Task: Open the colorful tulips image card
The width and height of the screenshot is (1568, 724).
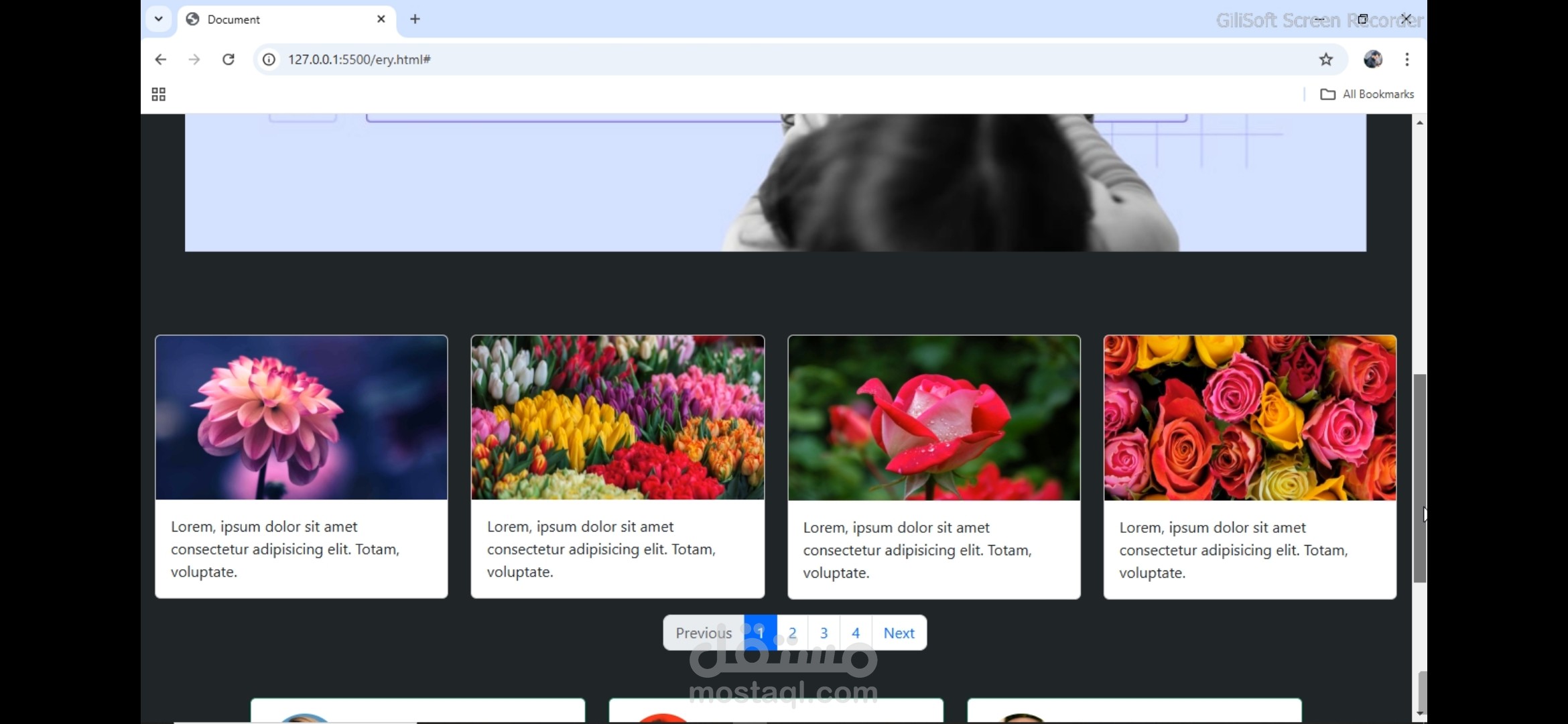Action: [618, 418]
